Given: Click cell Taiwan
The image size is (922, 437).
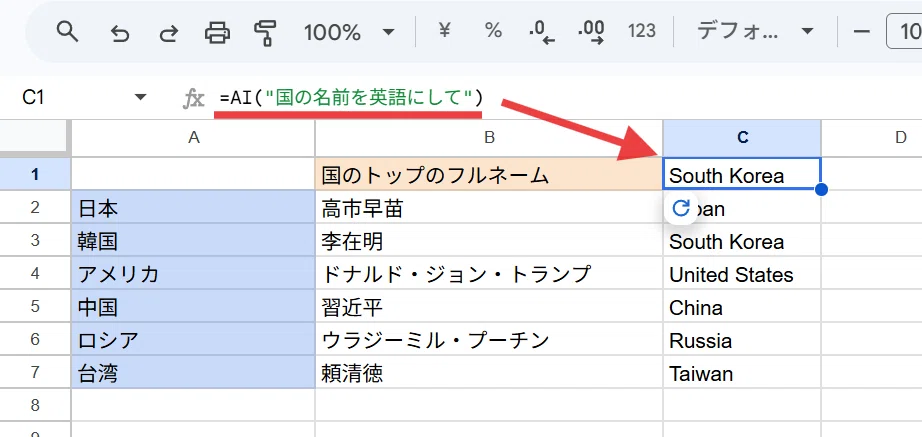Looking at the screenshot, I should (x=742, y=372).
